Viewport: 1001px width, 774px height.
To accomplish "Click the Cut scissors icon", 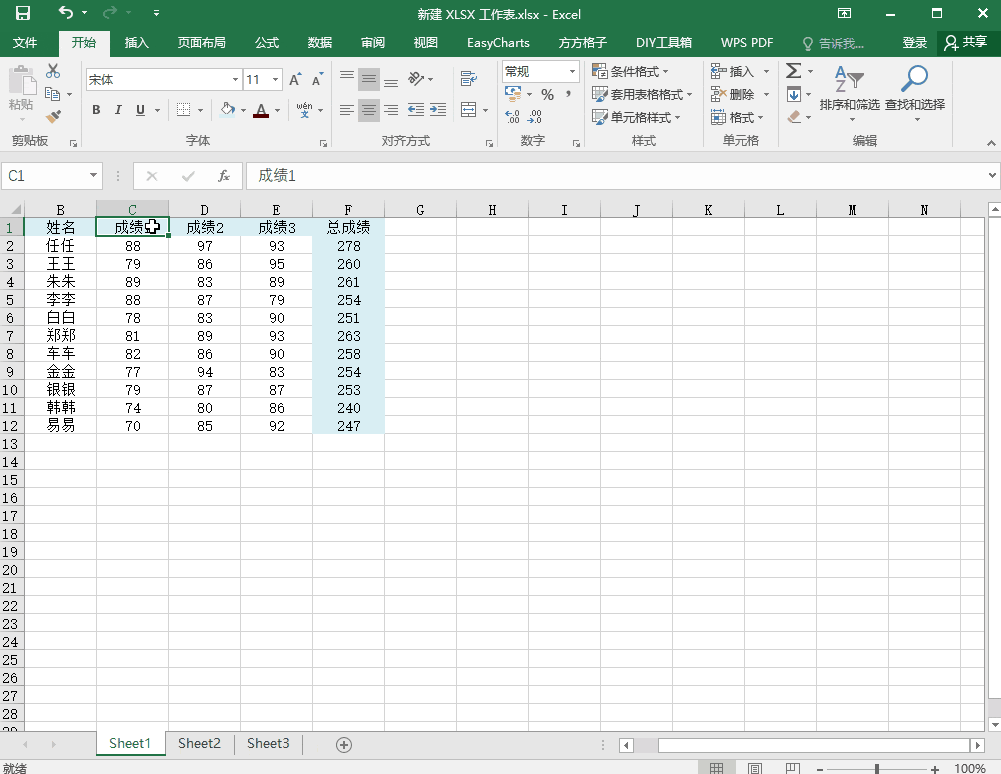I will coord(53,71).
